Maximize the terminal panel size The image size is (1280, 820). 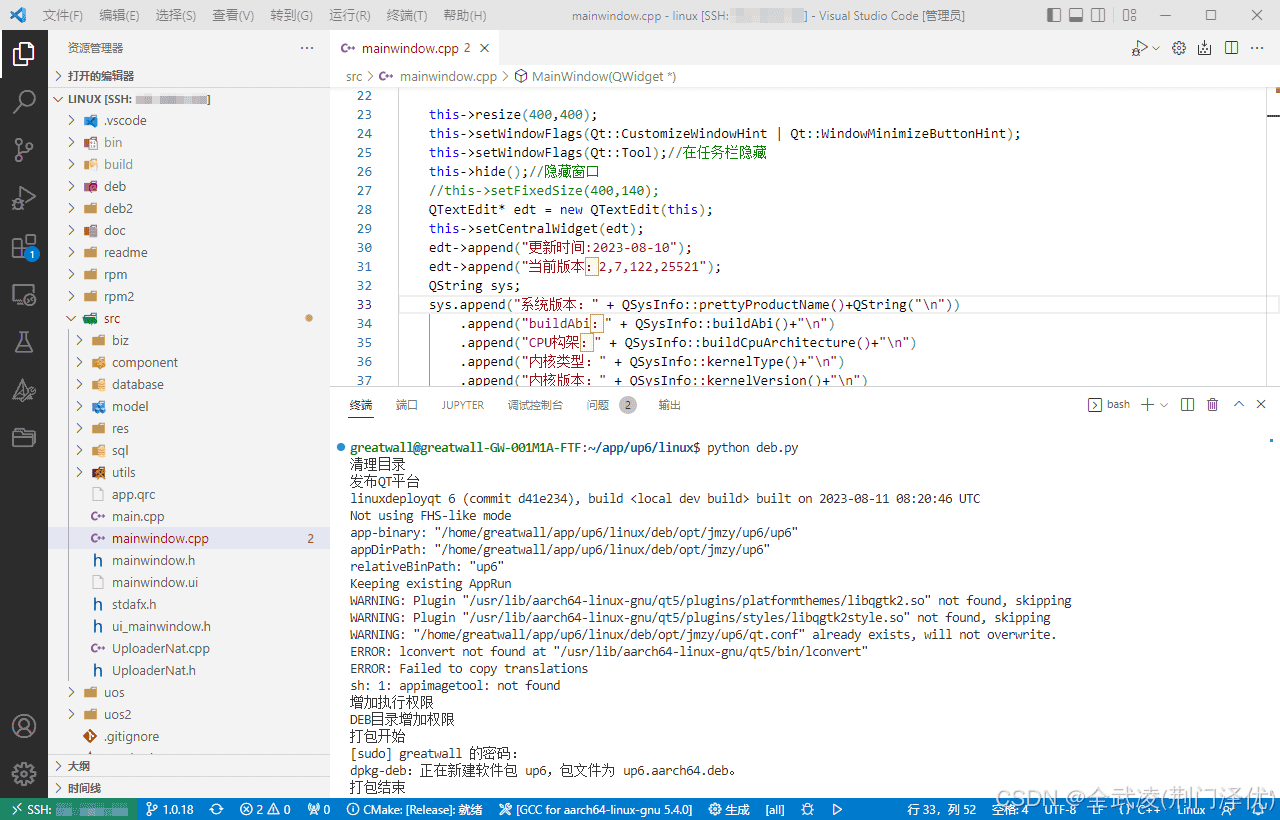point(1238,405)
